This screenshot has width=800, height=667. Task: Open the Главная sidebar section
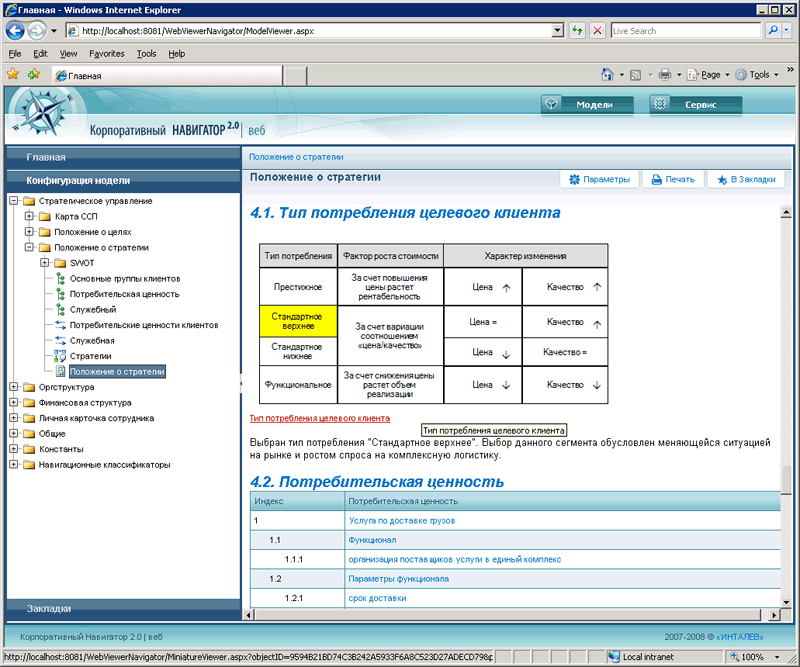(x=123, y=157)
